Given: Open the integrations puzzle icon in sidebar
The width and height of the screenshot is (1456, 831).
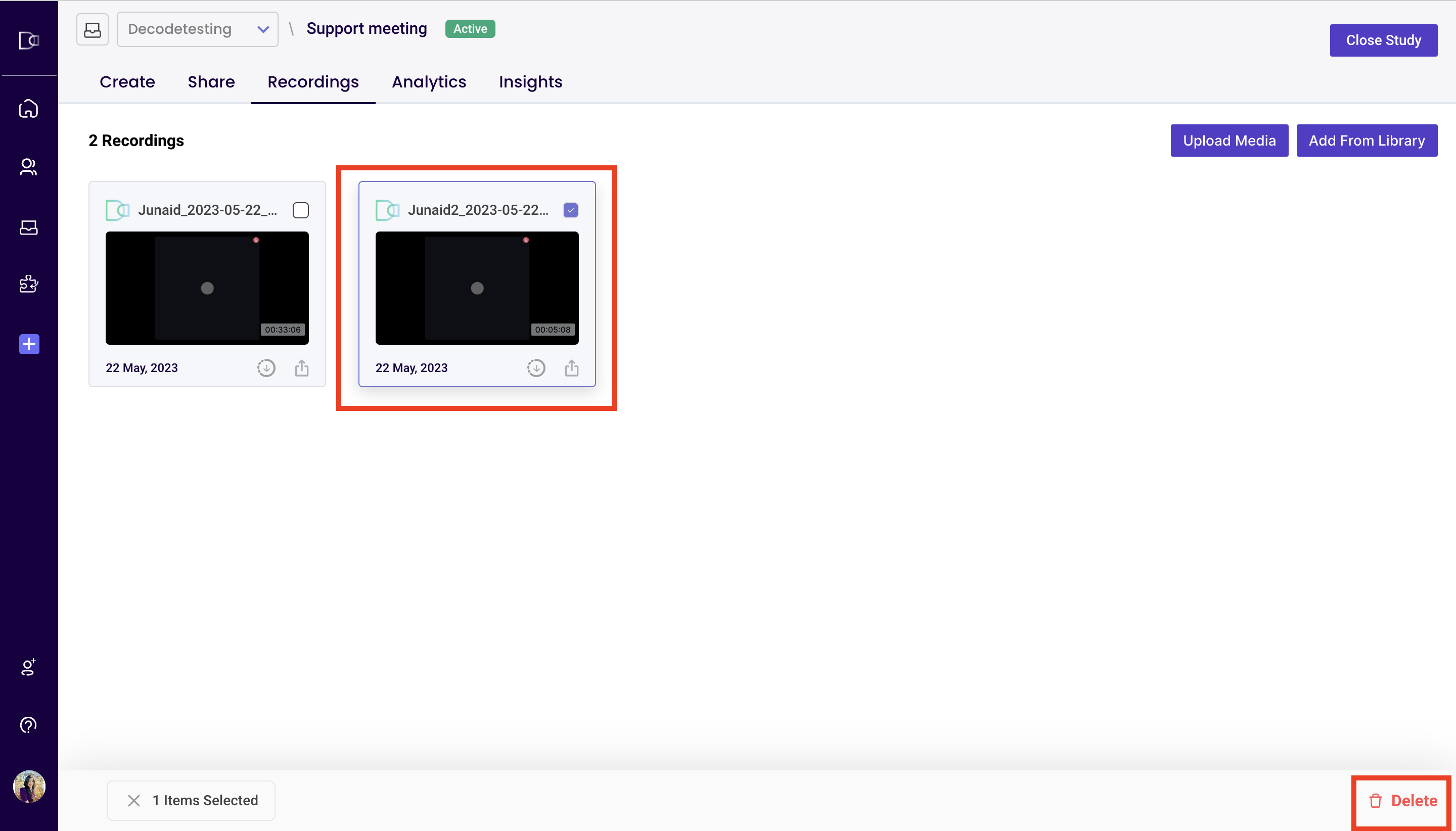Looking at the screenshot, I should tap(28, 284).
